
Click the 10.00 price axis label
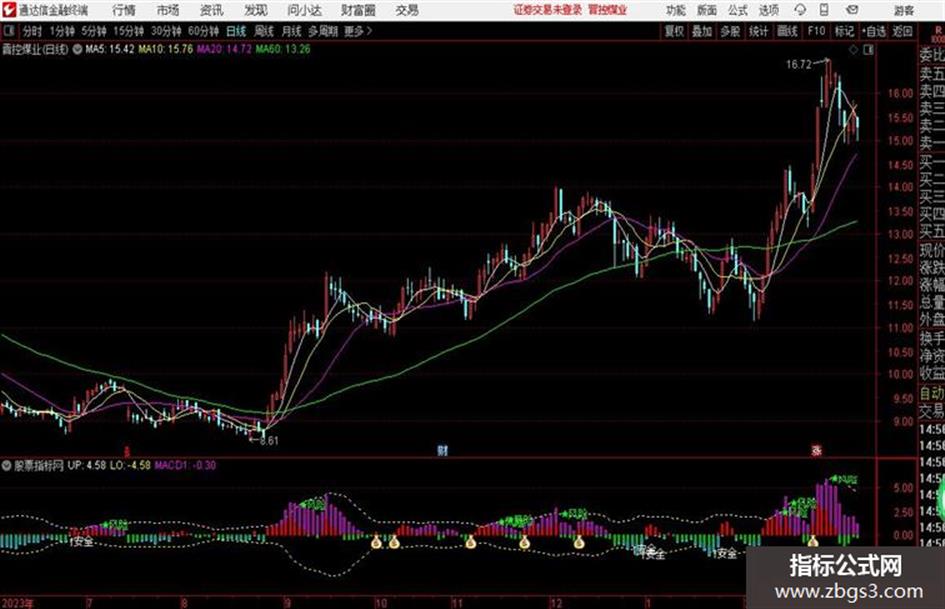click(900, 374)
